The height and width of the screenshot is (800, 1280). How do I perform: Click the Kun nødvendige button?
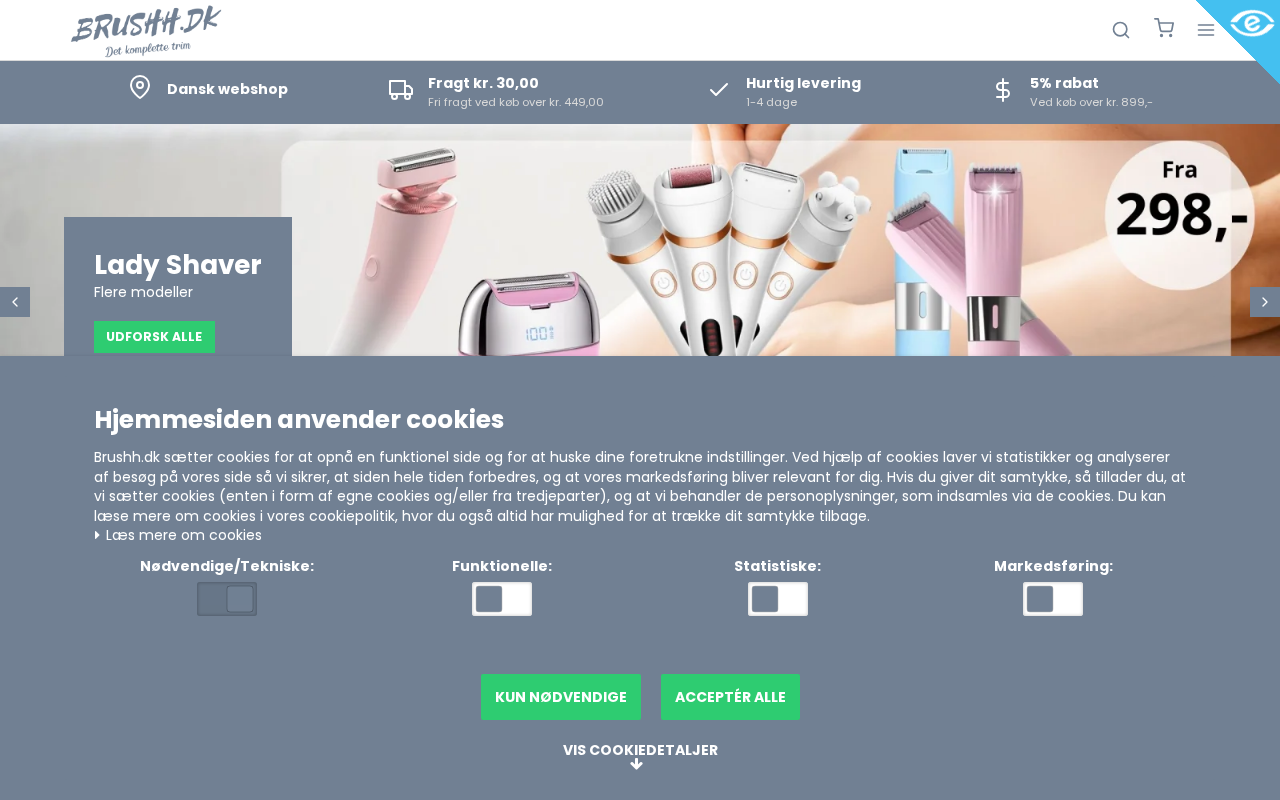[561, 697]
